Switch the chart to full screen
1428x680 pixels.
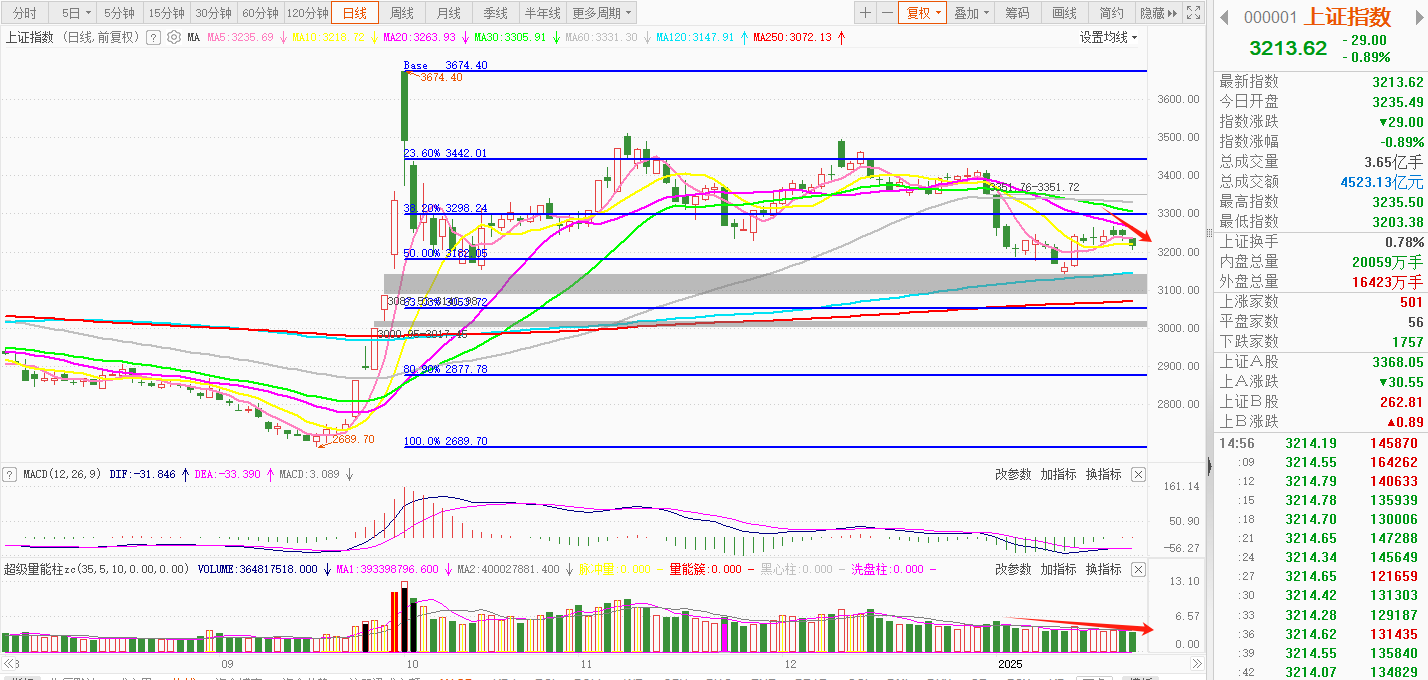(1192, 13)
